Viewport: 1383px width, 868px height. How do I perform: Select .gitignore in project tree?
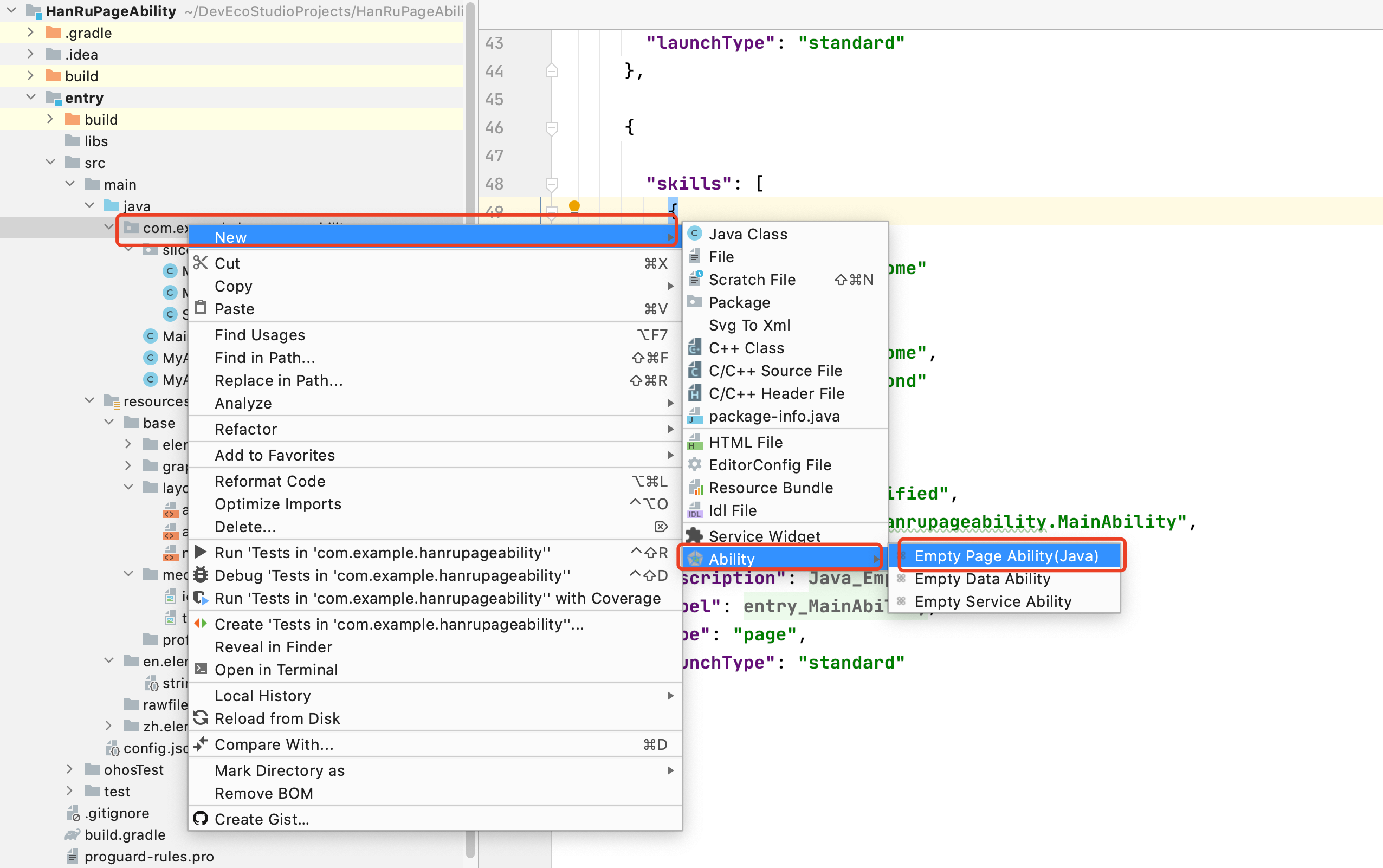pos(117,812)
